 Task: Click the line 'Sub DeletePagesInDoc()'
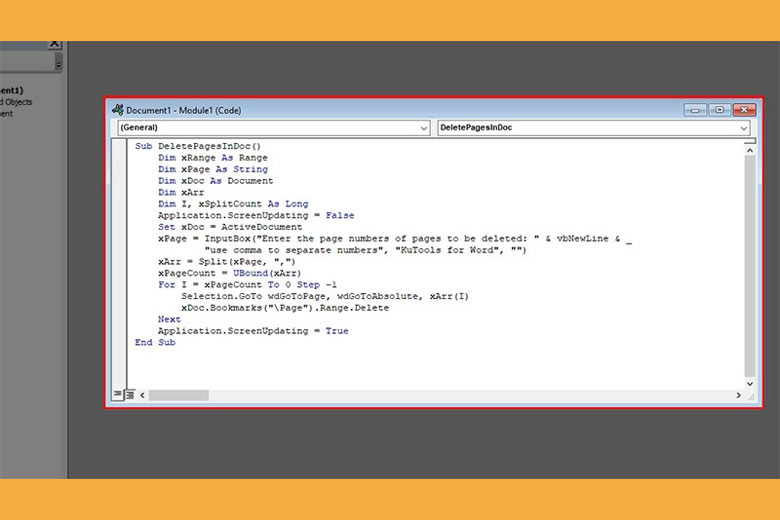point(197,146)
